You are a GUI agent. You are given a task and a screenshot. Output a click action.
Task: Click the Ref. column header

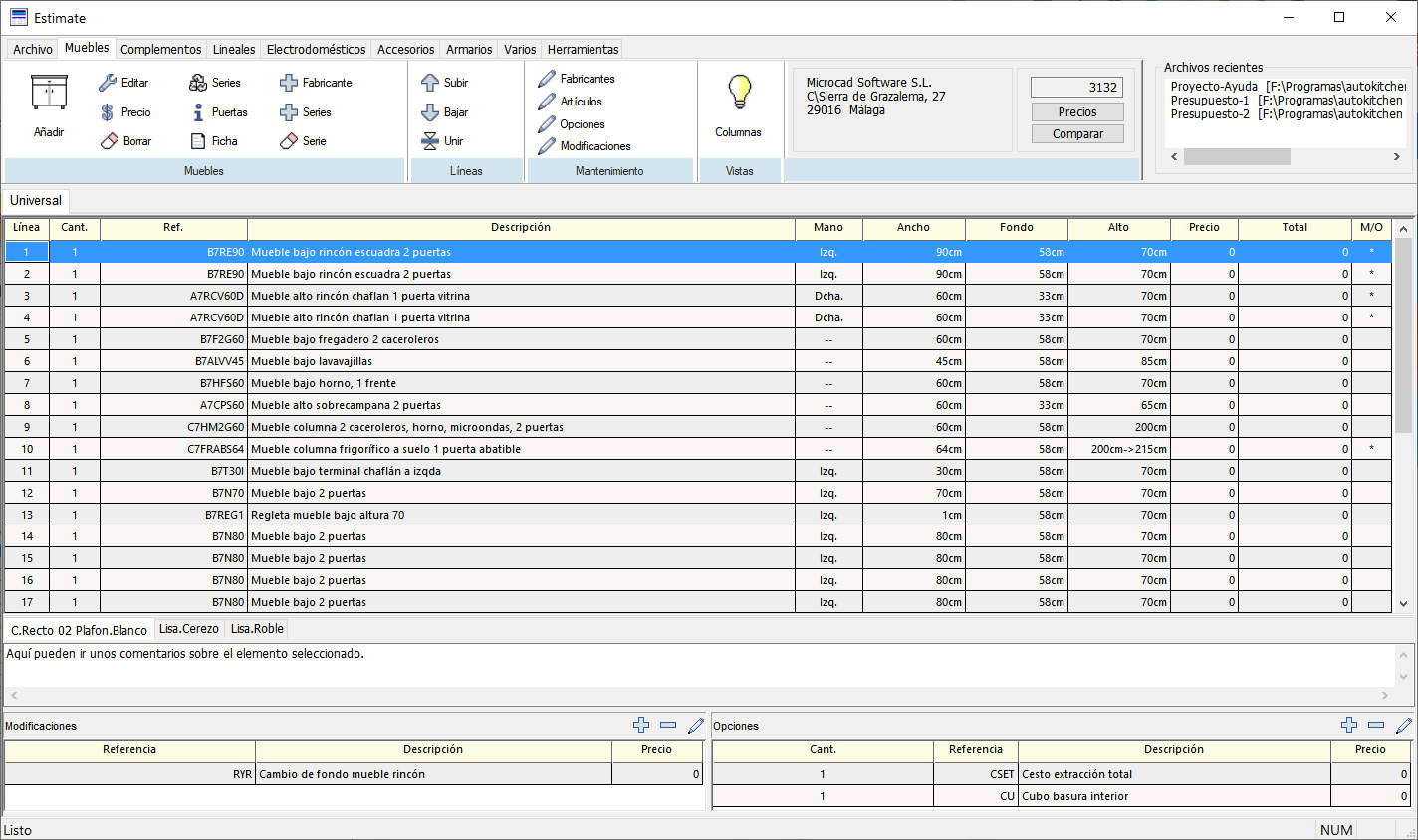pyautogui.click(x=173, y=228)
